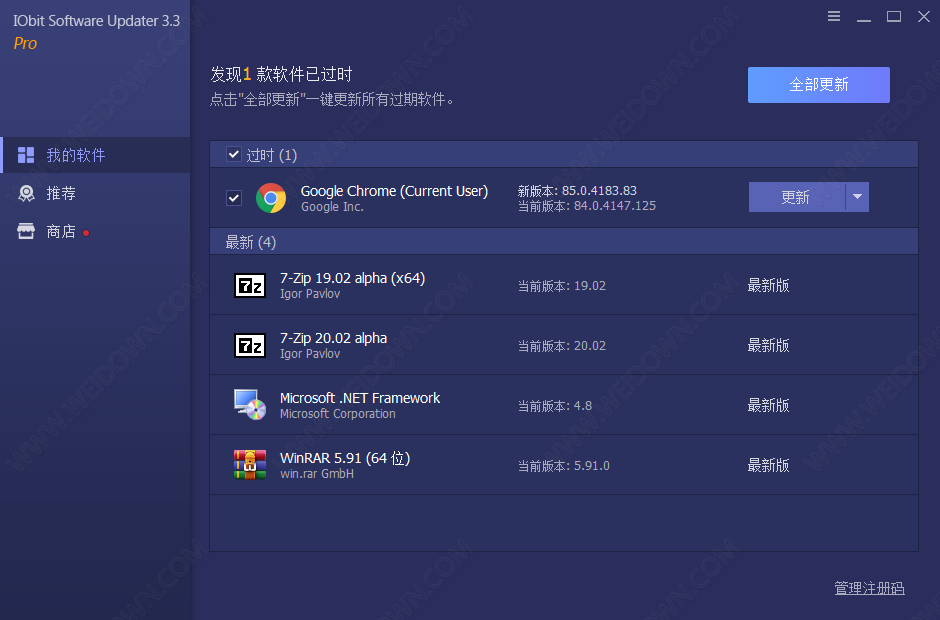Viewport: 940px width, 620px height.
Task: Select the WinRAR 5.91 (64 位) name
Action: coord(345,458)
